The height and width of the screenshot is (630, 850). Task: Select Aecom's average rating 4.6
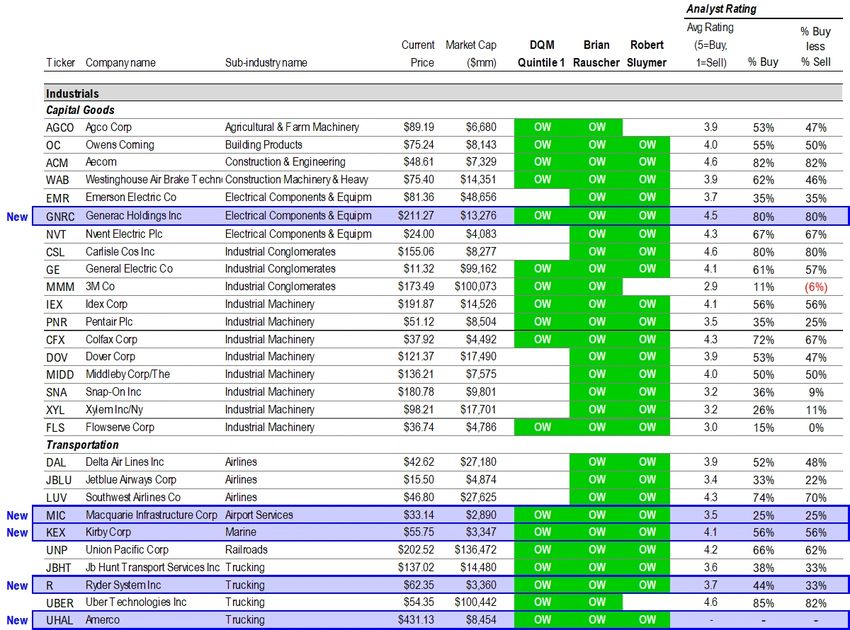tap(710, 162)
